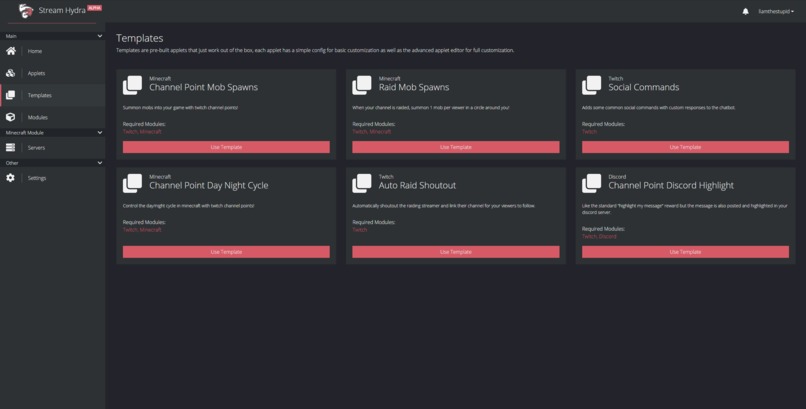Viewport: 806px width, 409px height.
Task: Click the Channel Point Discord Highlight title
Action: coord(671,185)
